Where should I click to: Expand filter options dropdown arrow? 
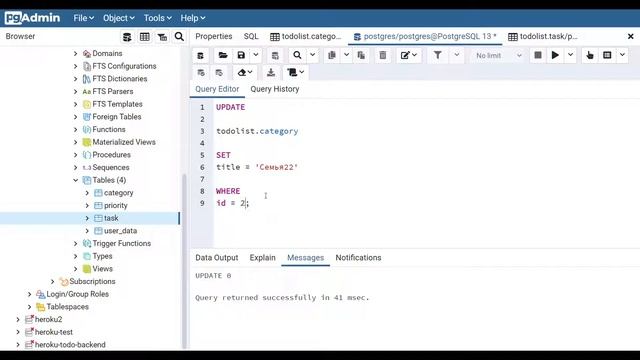[x=457, y=55]
